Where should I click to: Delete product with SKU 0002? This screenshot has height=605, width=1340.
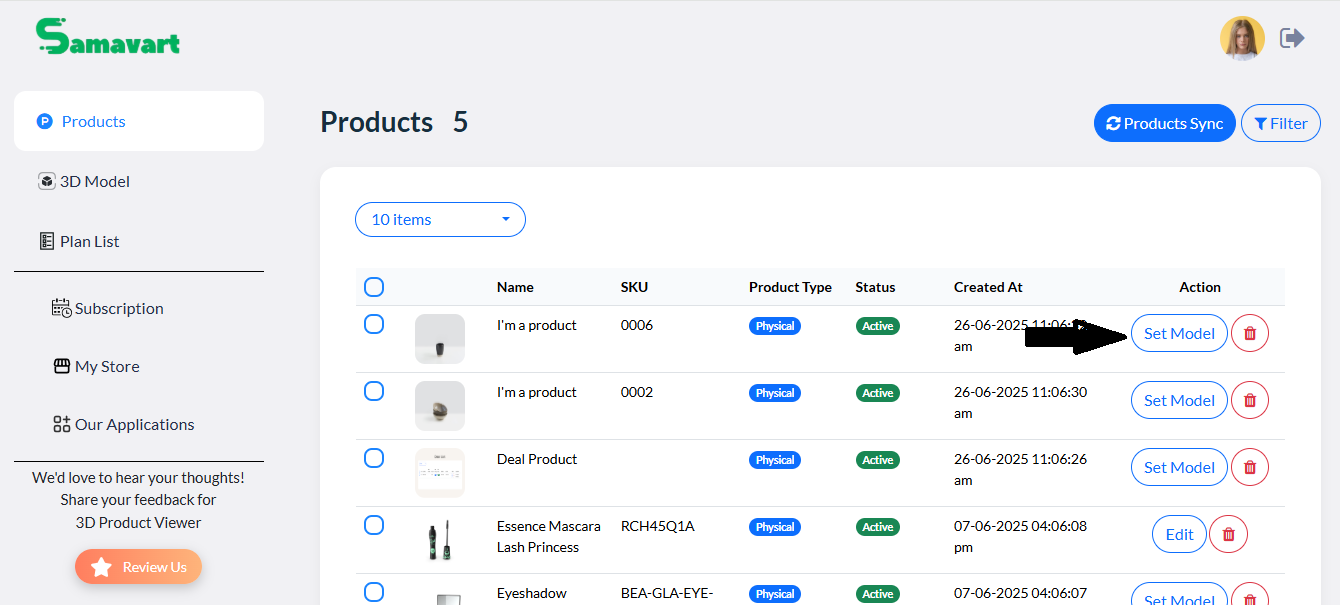[x=1250, y=400]
